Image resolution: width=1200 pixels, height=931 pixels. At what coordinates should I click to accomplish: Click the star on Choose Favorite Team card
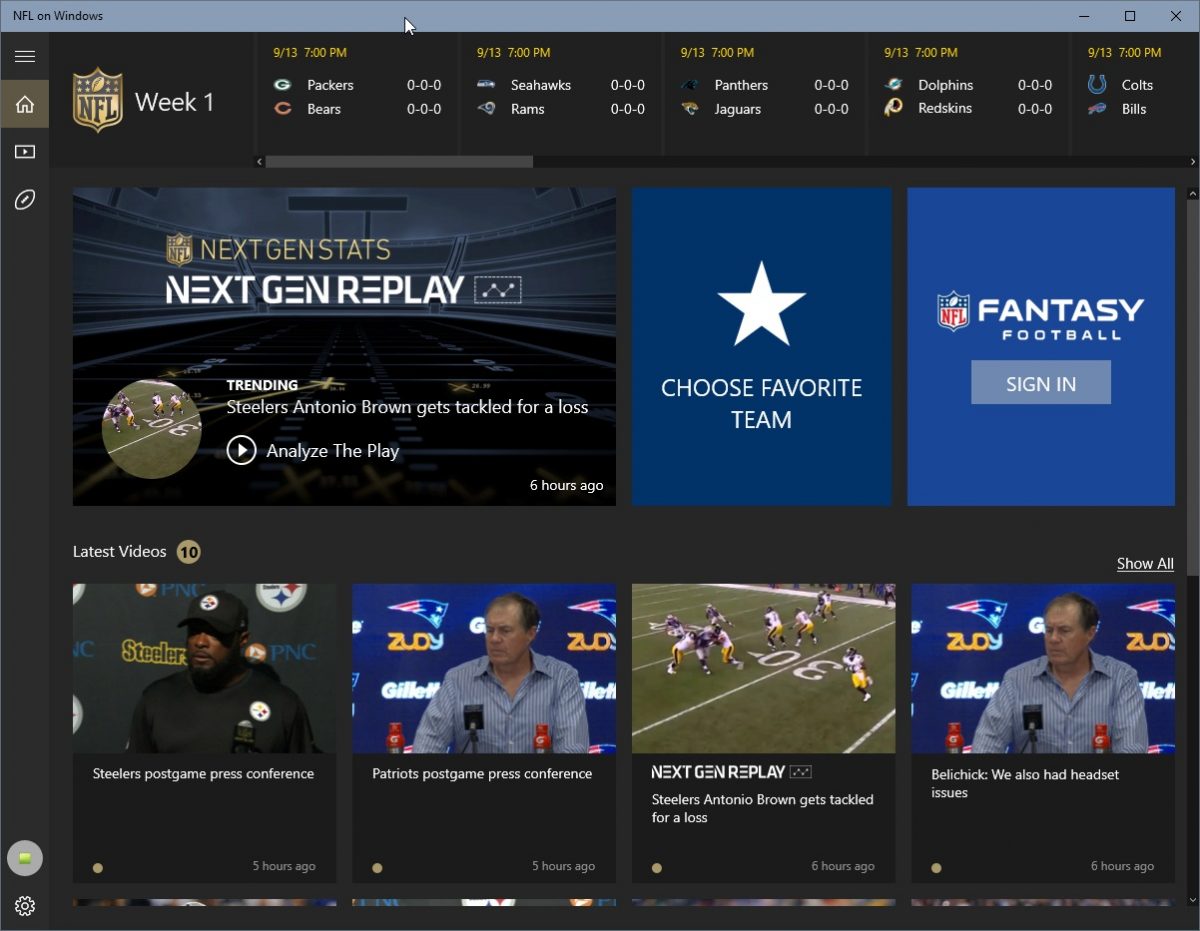coord(762,304)
